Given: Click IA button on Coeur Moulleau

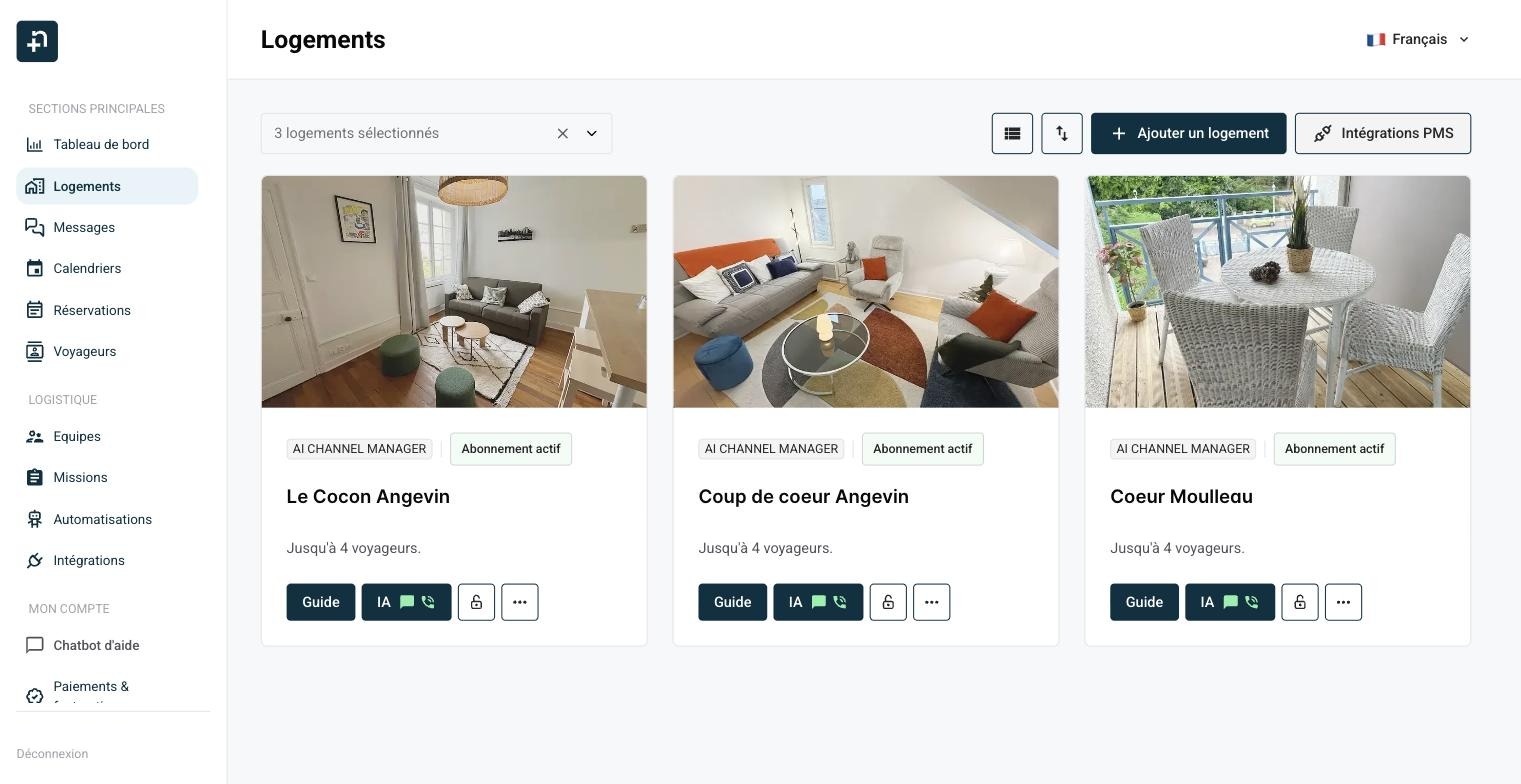Looking at the screenshot, I should pos(1230,602).
